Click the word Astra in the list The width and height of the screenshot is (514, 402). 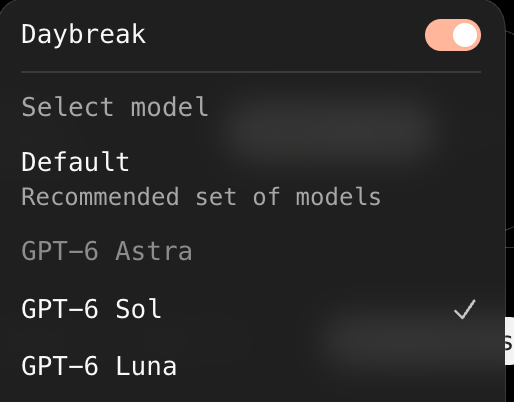click(x=154, y=251)
